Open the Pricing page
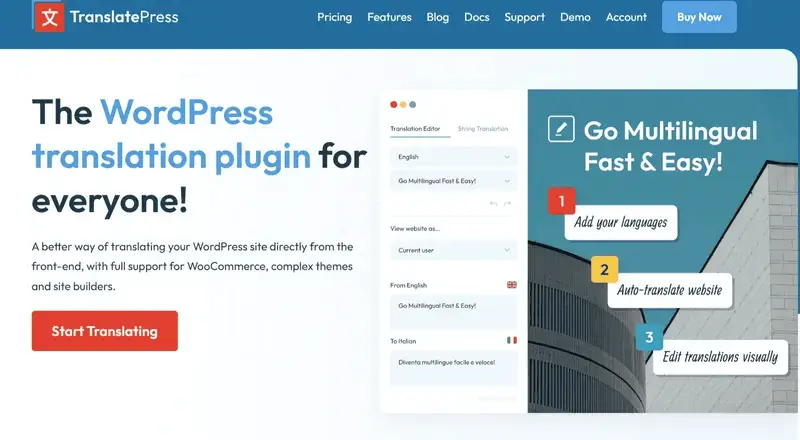 (x=335, y=17)
